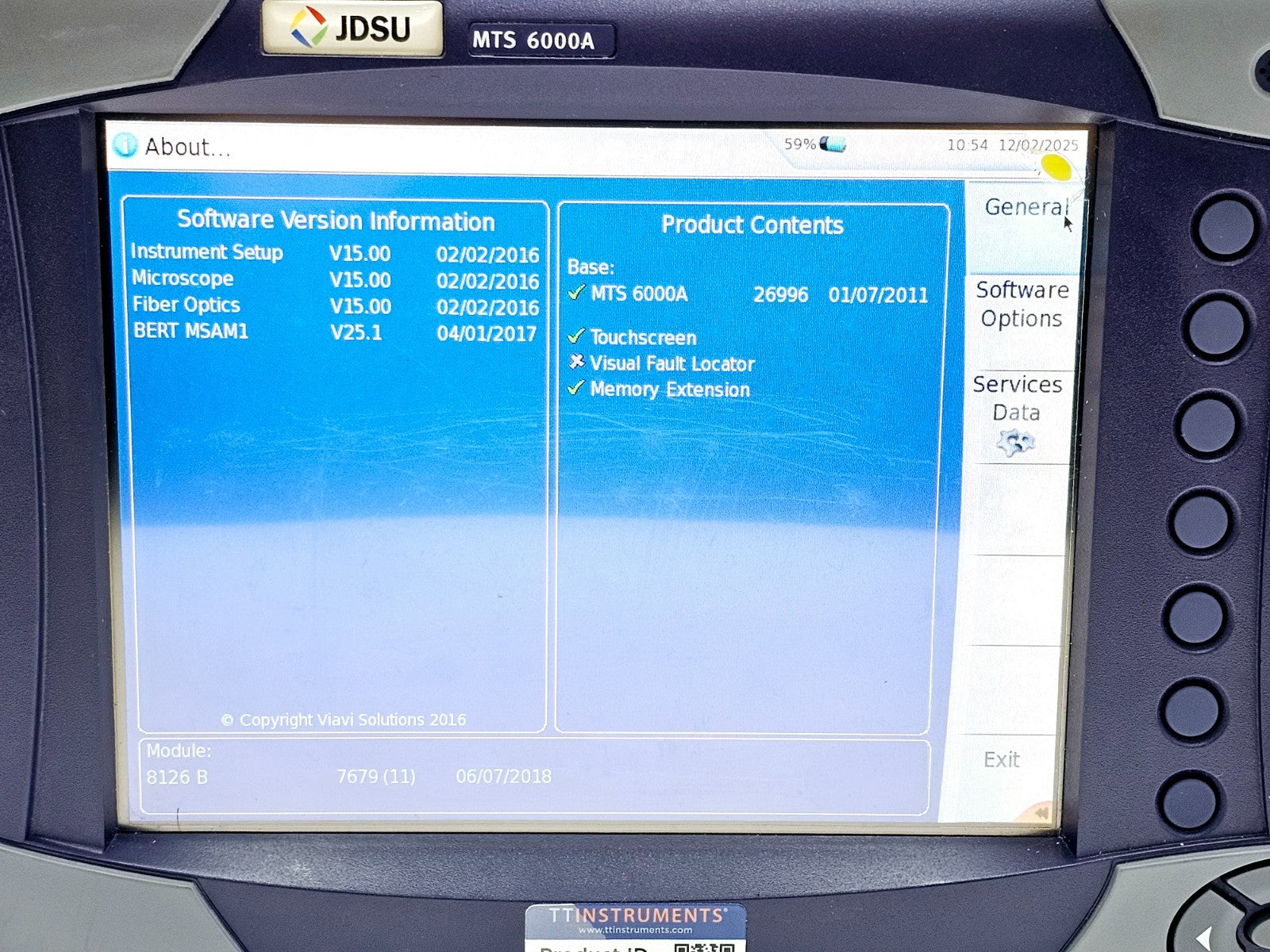Open the Services Data page
The image size is (1270, 952).
pyautogui.click(x=1017, y=399)
